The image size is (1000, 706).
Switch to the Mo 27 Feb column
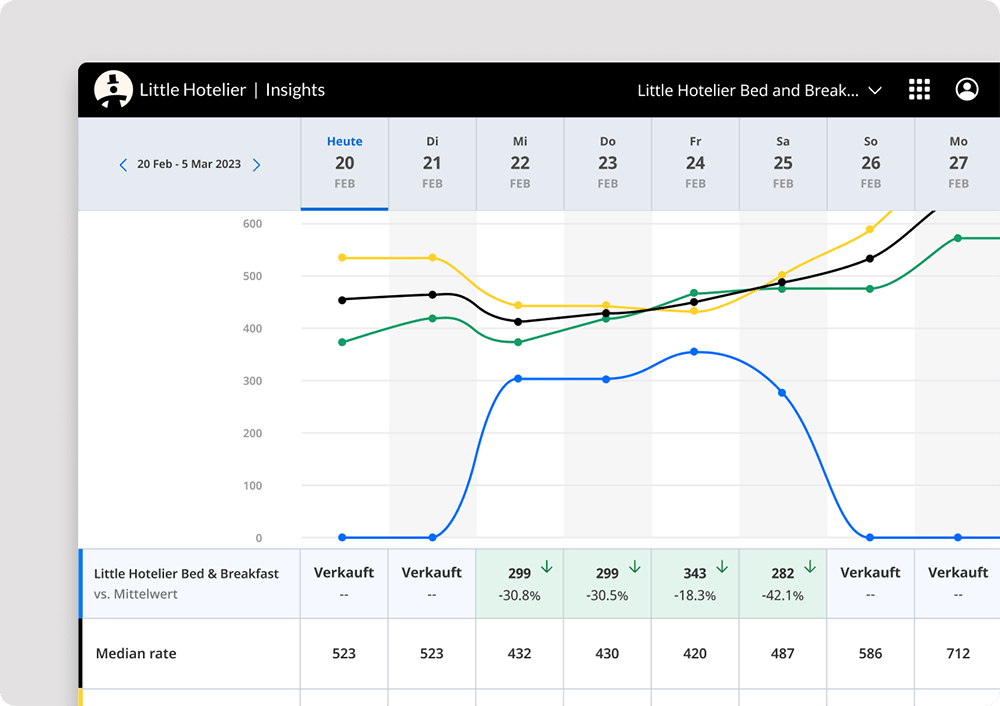958,163
